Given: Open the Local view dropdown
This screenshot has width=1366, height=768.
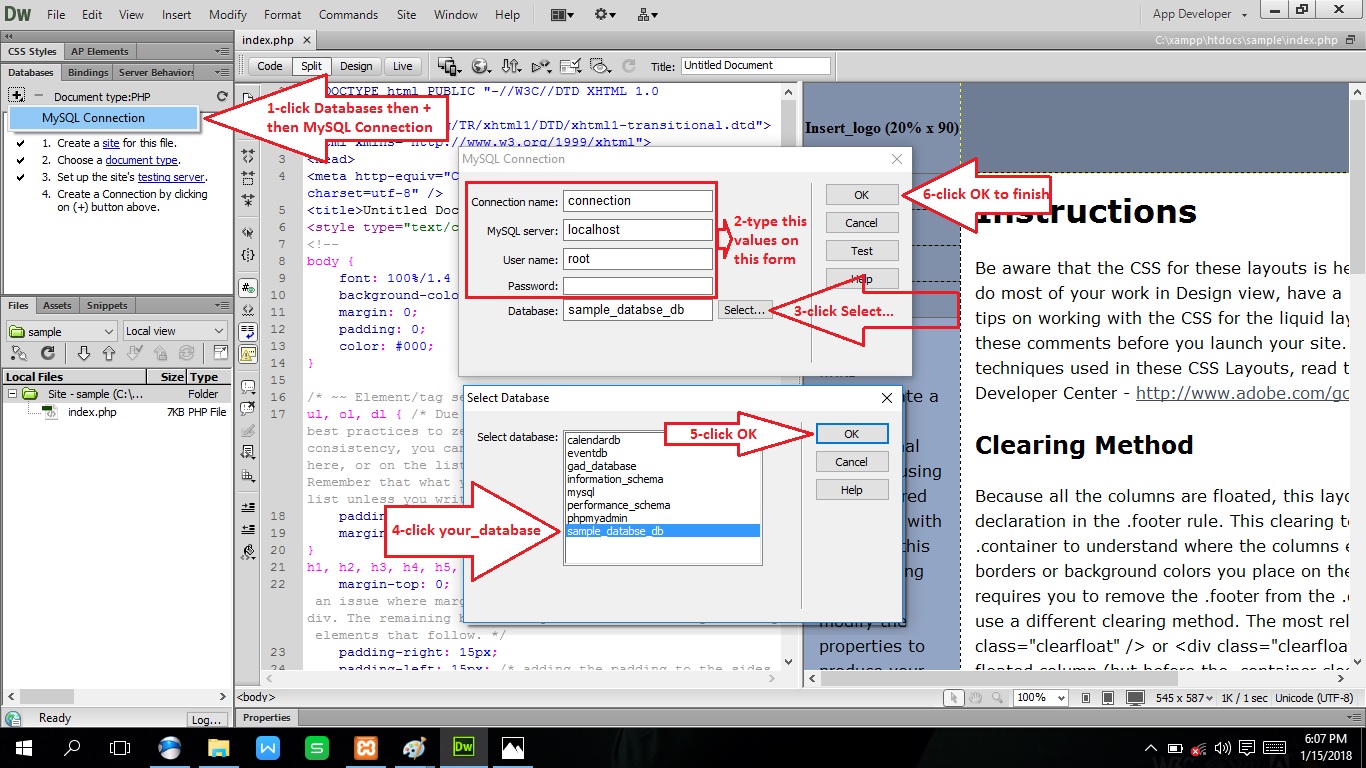Looking at the screenshot, I should (175, 331).
